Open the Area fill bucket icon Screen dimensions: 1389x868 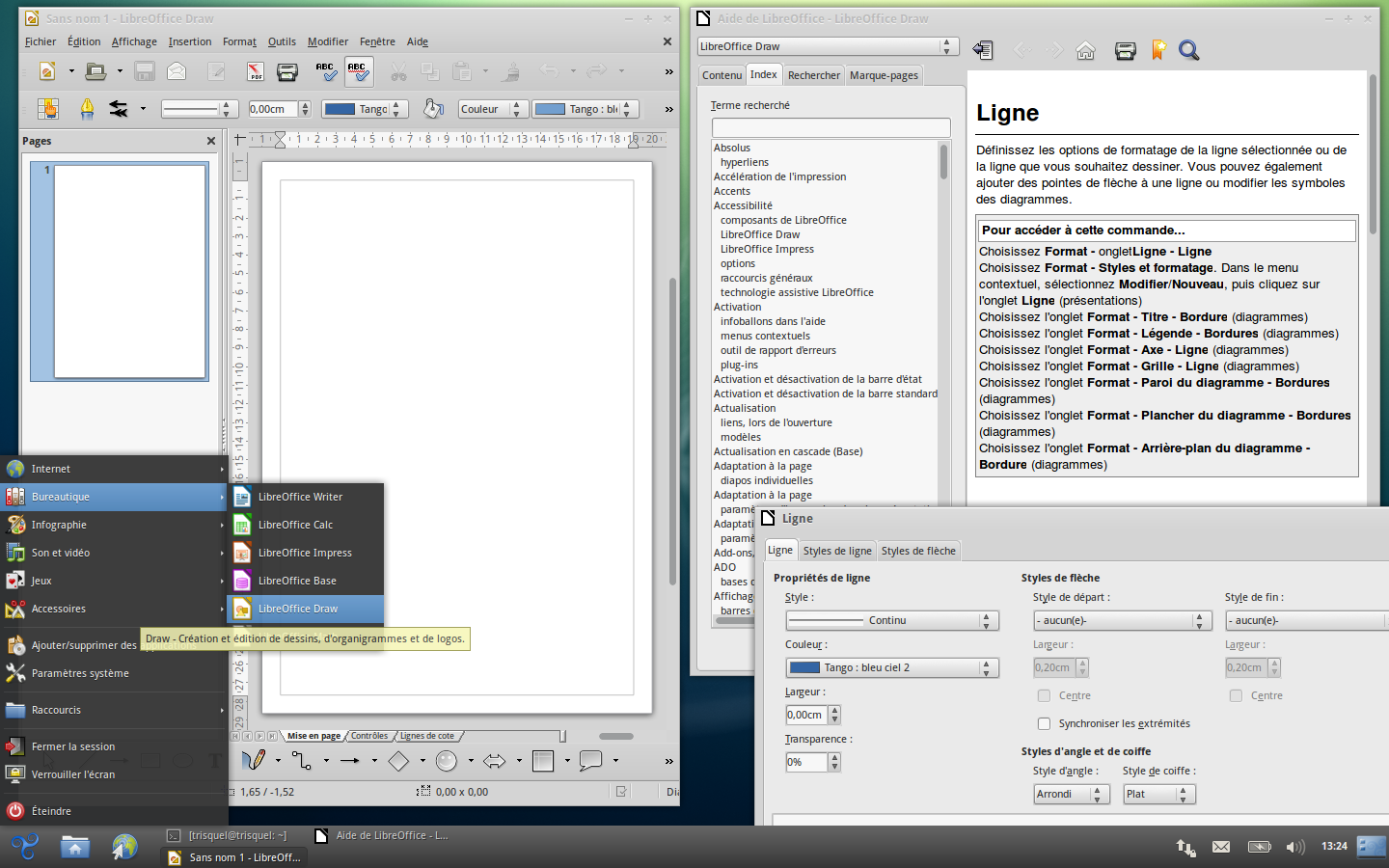pos(434,109)
